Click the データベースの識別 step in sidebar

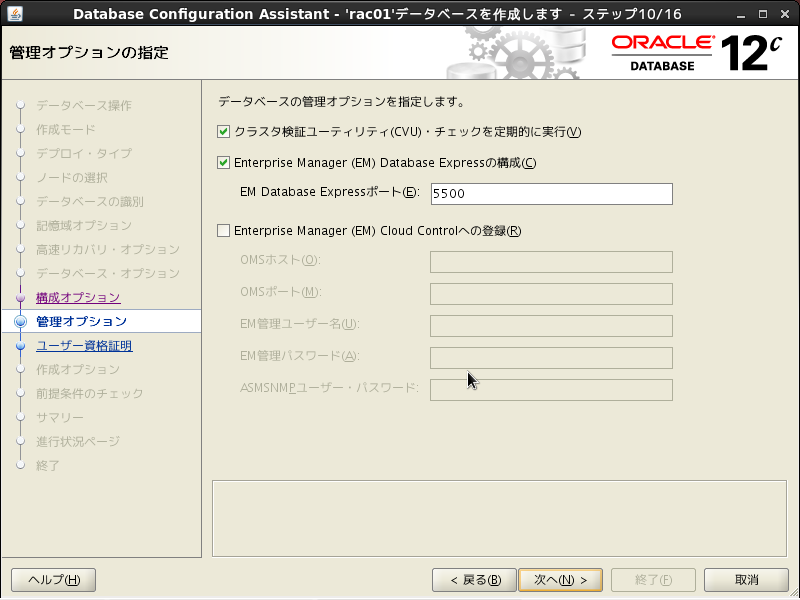tap(90, 202)
